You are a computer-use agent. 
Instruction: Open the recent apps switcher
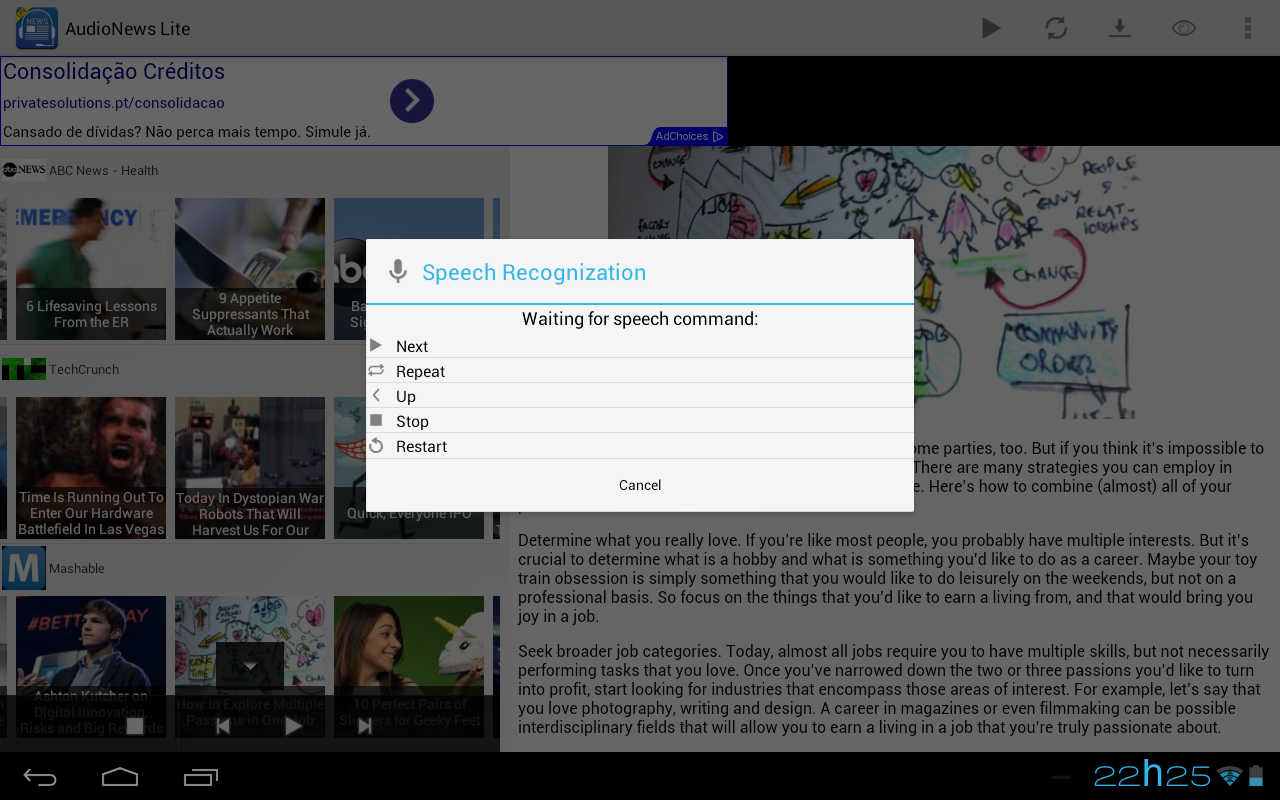click(200, 777)
